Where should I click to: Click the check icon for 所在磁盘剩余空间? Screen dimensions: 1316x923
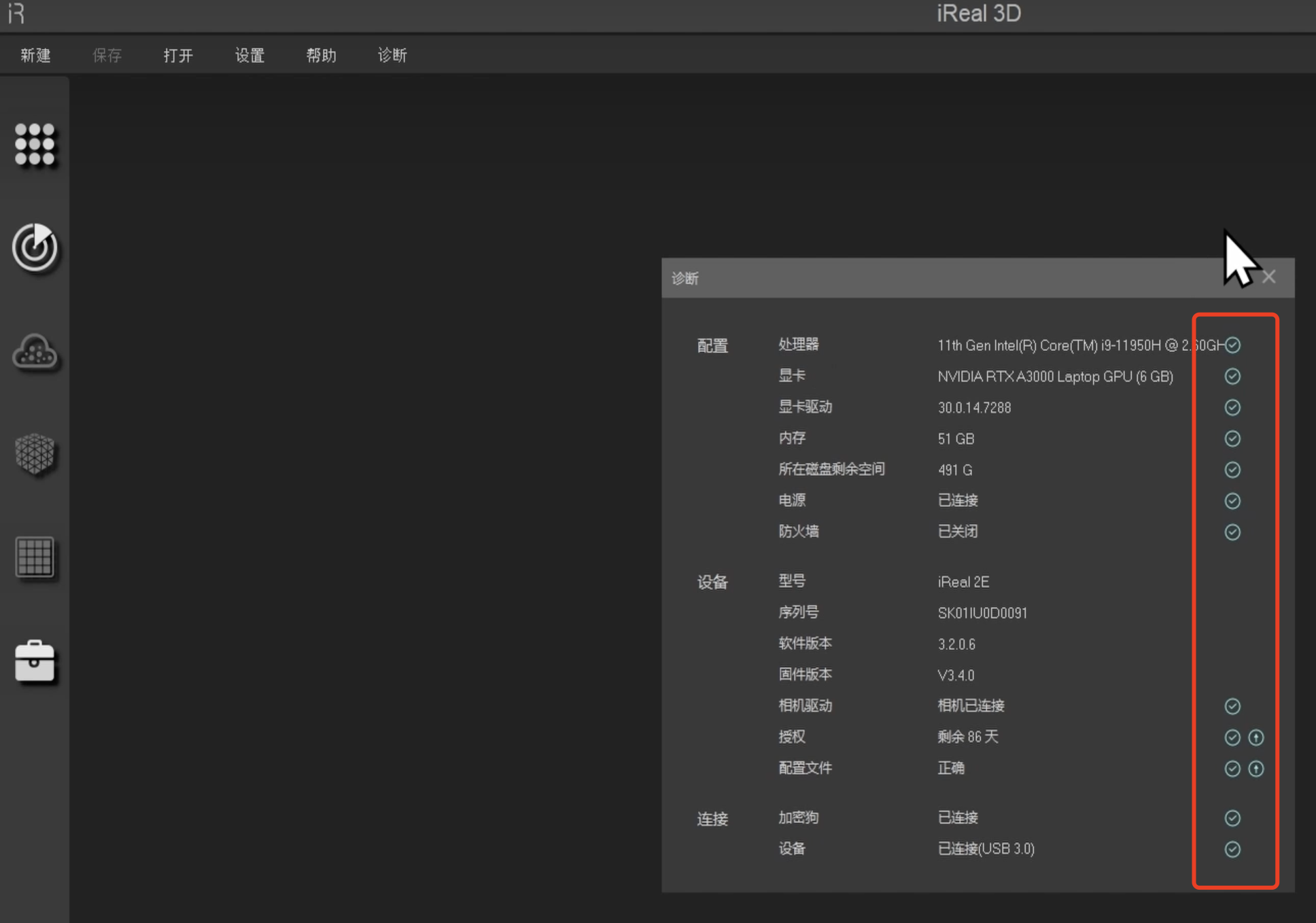coord(1232,470)
